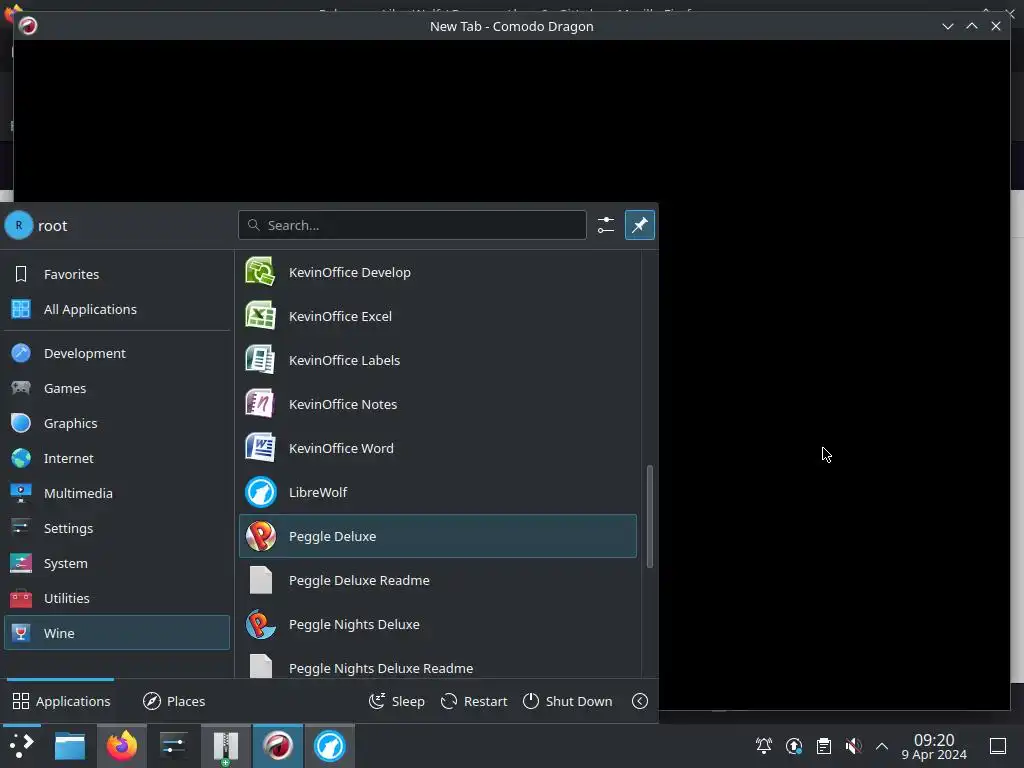Toggle the pin launcher open button
1024x768 pixels.
pos(639,225)
